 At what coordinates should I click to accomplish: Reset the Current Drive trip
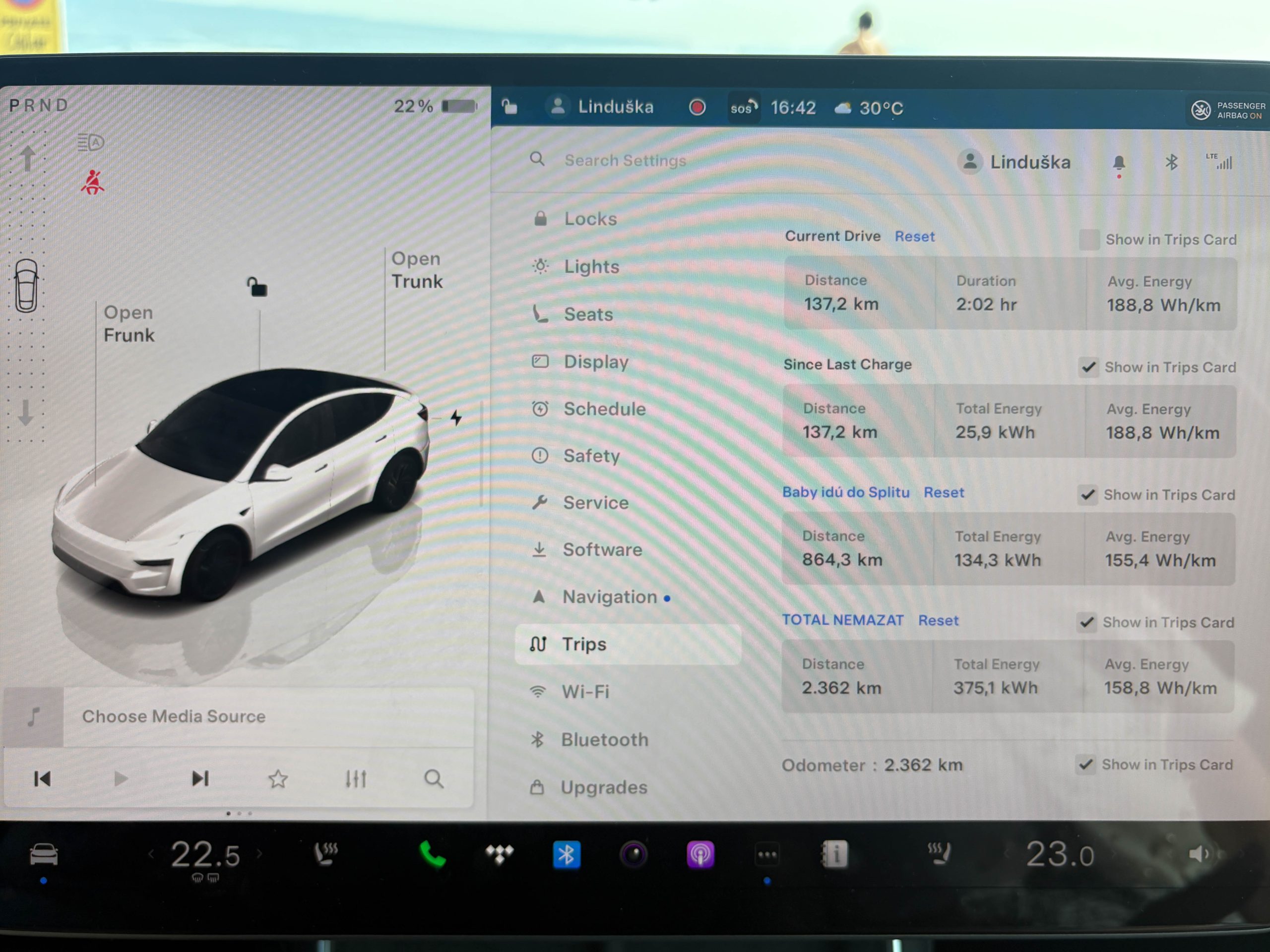pos(915,237)
